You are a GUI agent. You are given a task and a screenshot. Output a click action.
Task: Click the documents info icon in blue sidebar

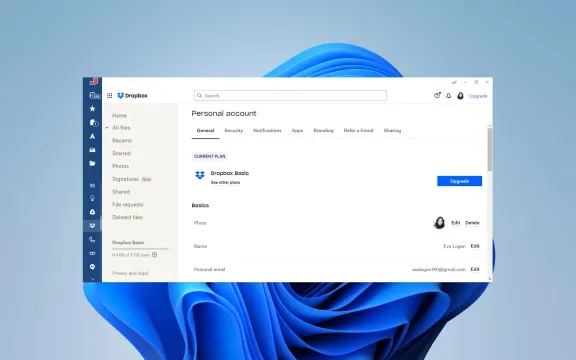(x=94, y=123)
